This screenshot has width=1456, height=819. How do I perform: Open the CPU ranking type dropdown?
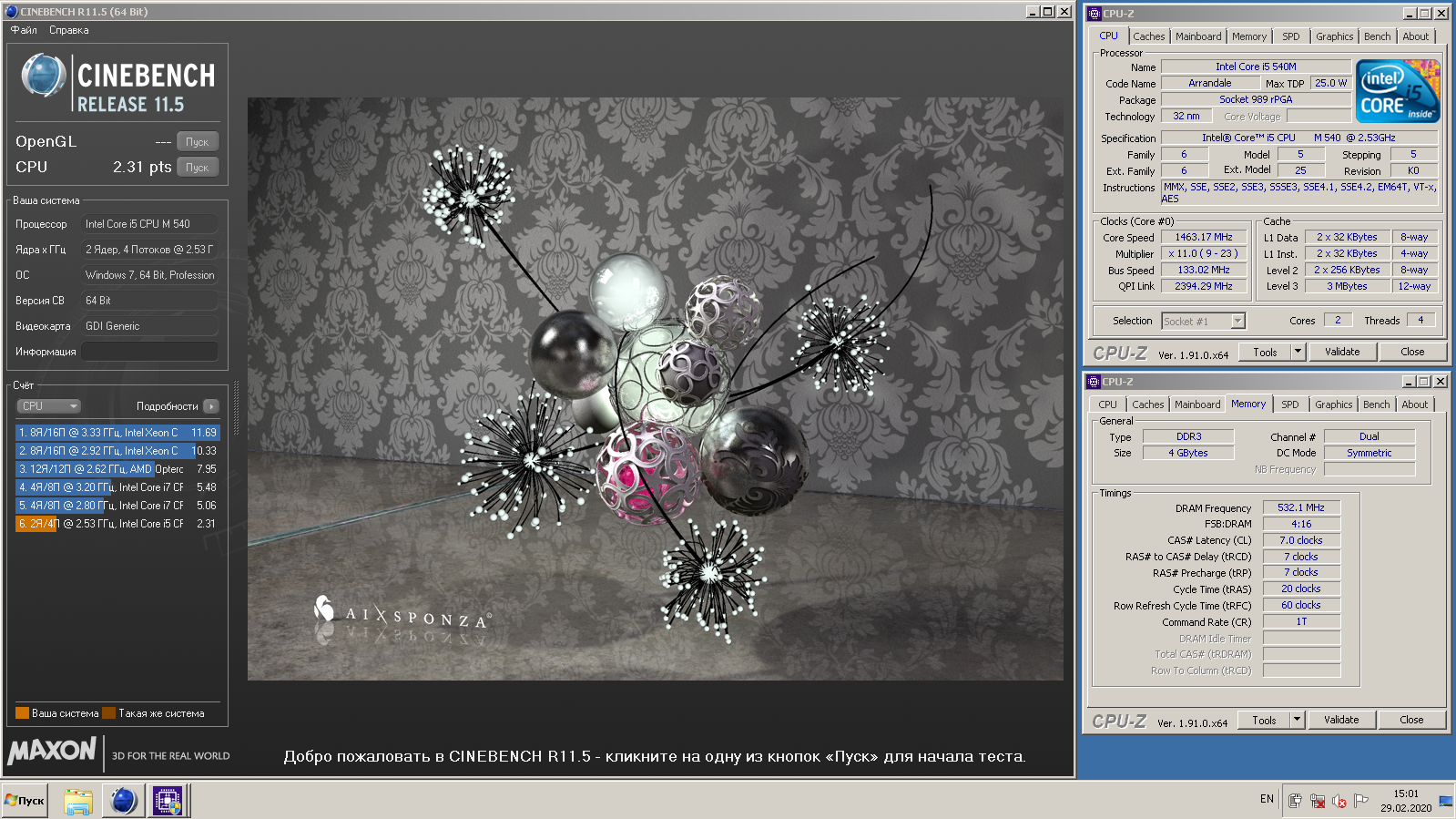pos(49,406)
